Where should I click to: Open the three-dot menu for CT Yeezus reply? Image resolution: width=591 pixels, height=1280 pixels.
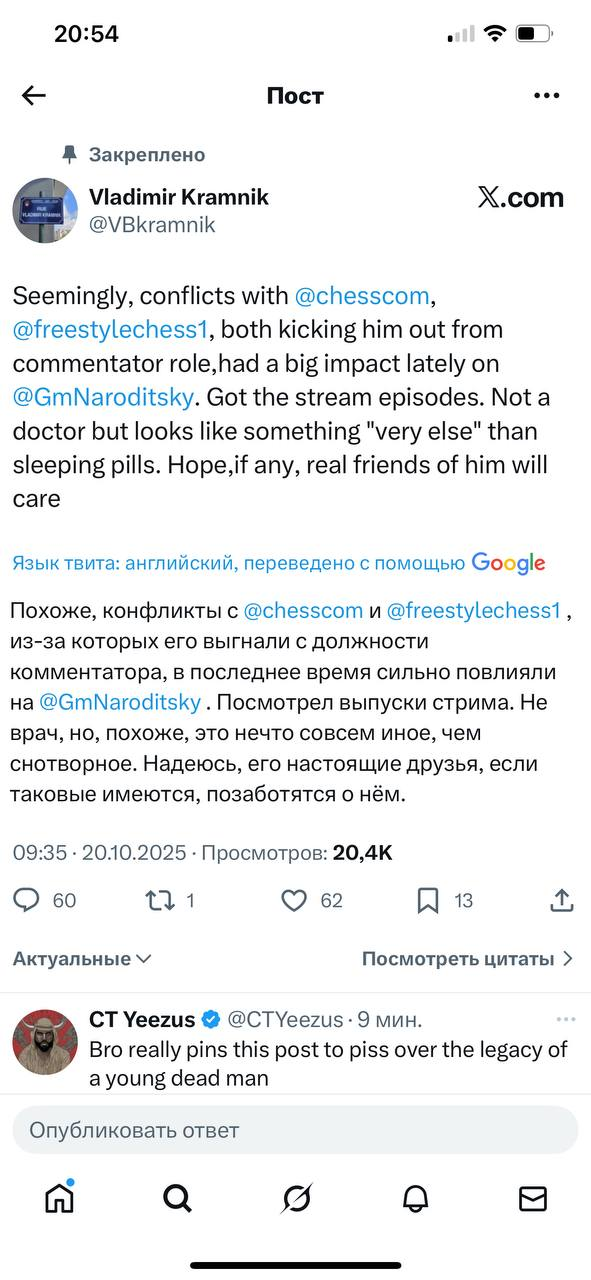click(562, 1019)
